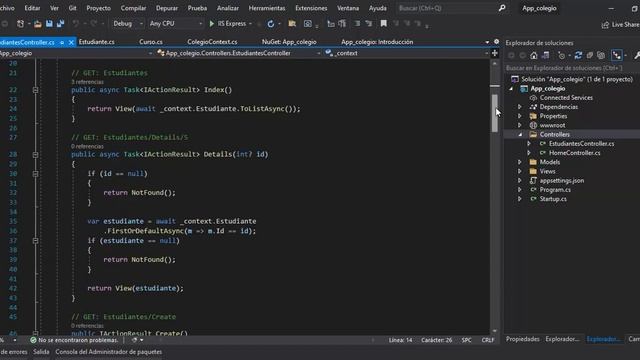640x360 pixels.
Task: Click the bookmark icon in toolbar
Action: click(384, 24)
